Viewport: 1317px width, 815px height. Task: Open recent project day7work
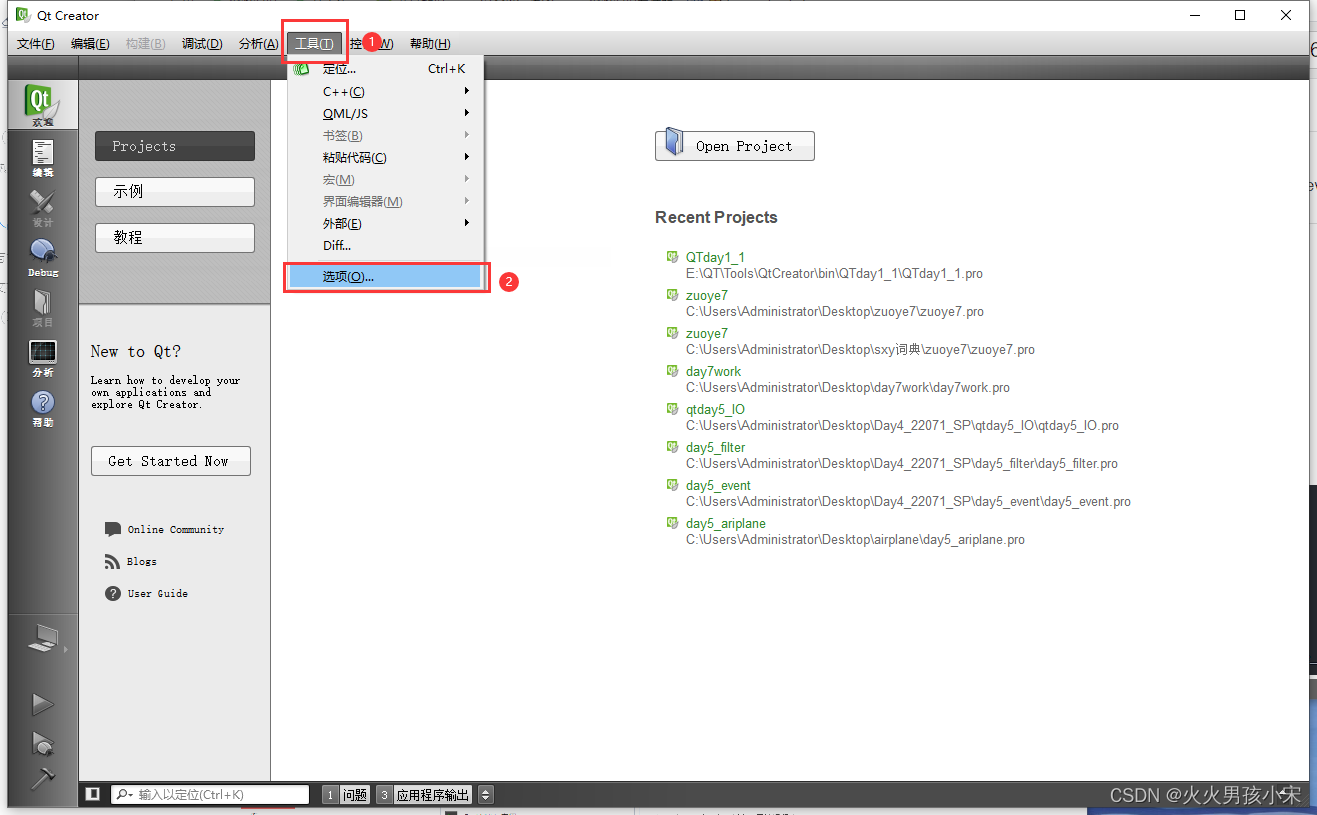713,371
